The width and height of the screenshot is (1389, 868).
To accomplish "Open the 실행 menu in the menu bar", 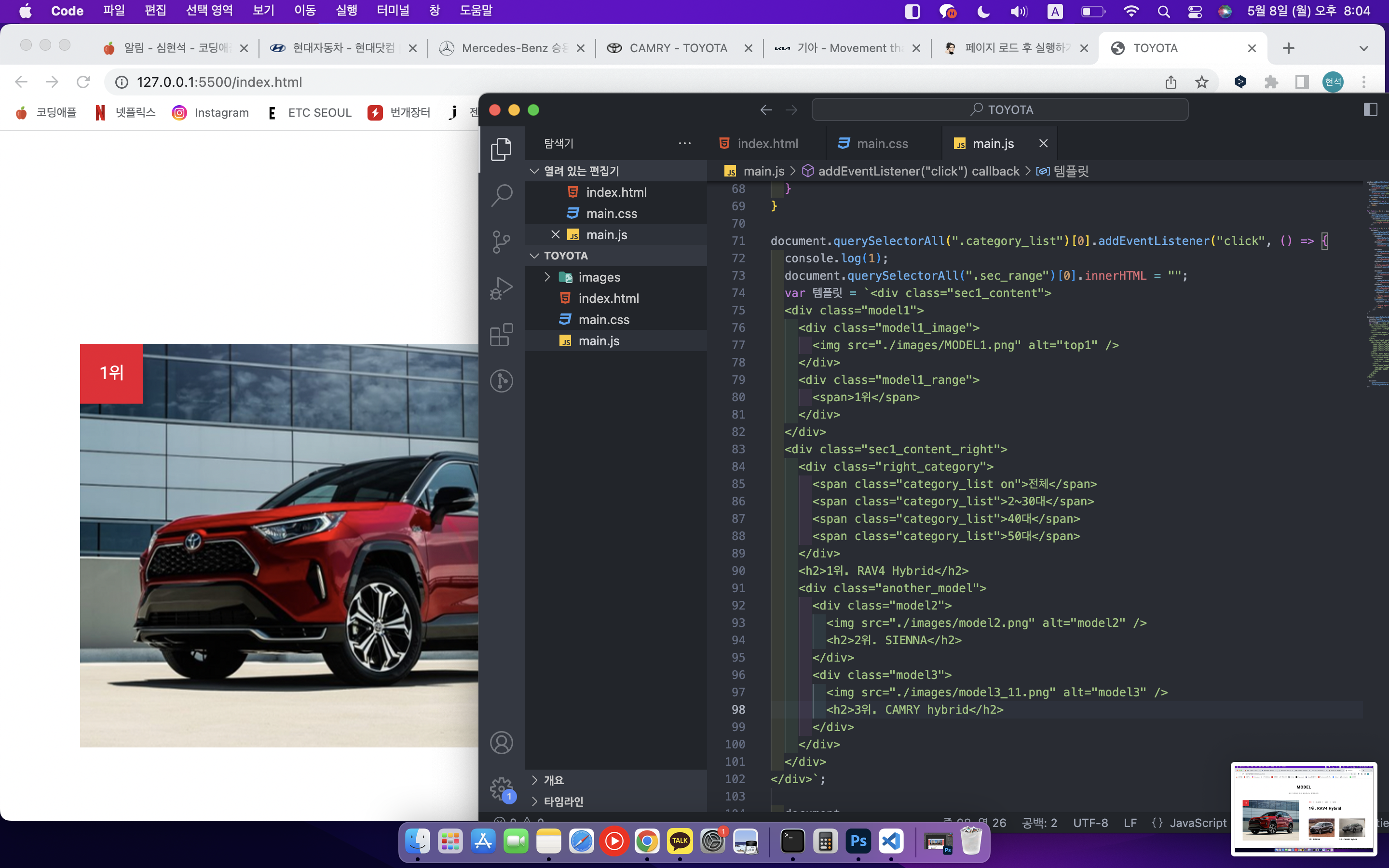I will [346, 11].
